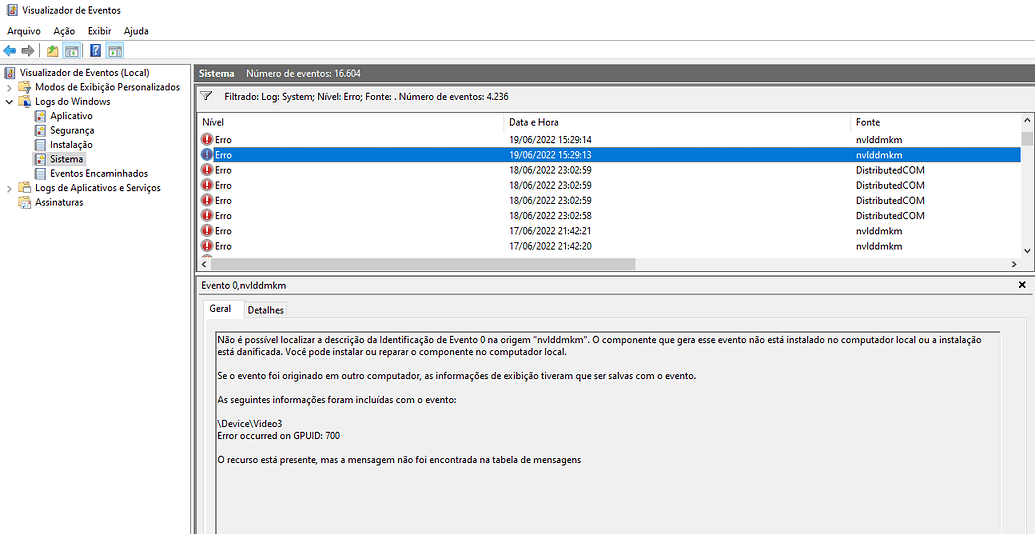Click the filter funnel icon above the event list

(x=206, y=96)
